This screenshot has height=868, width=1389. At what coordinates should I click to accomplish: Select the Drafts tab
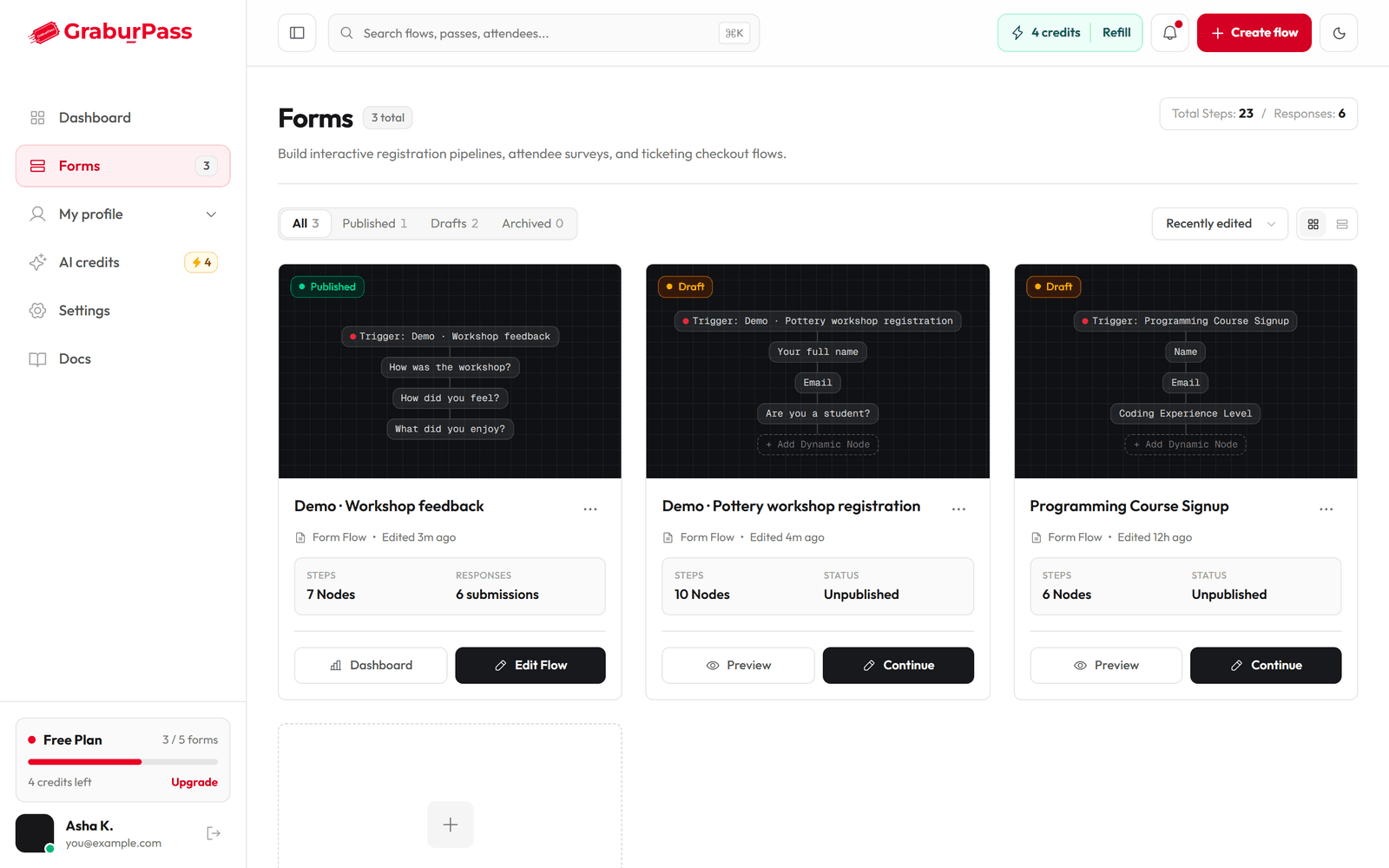coord(454,223)
